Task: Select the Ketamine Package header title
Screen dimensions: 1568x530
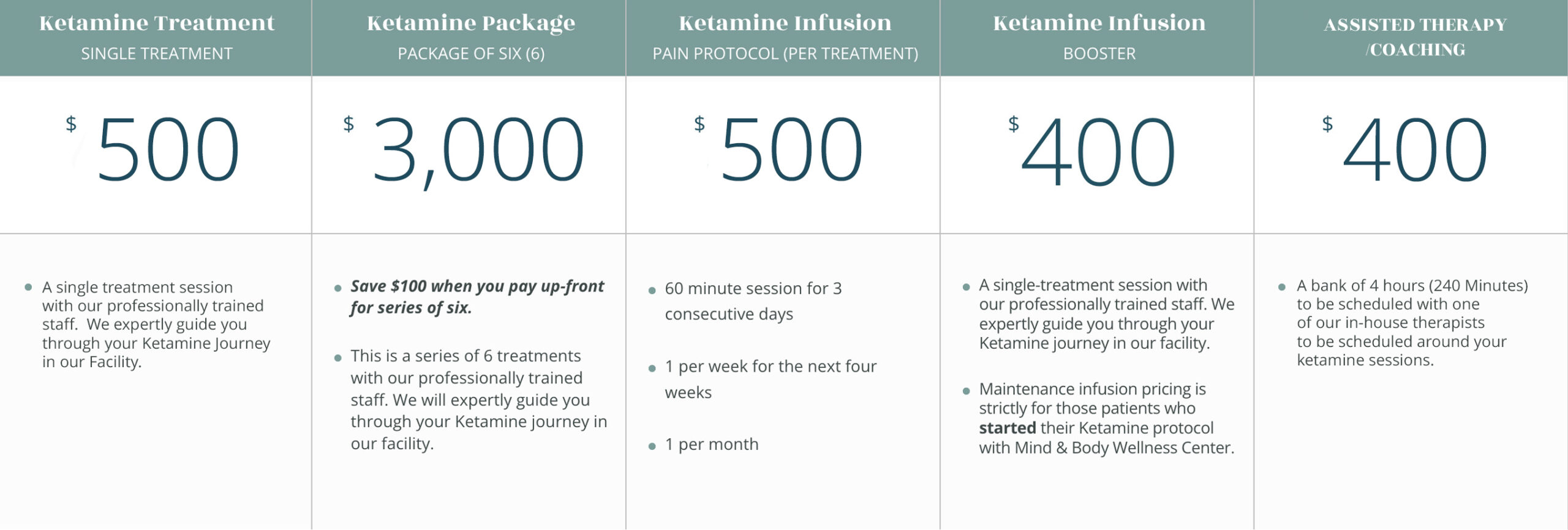Action: [x=471, y=24]
